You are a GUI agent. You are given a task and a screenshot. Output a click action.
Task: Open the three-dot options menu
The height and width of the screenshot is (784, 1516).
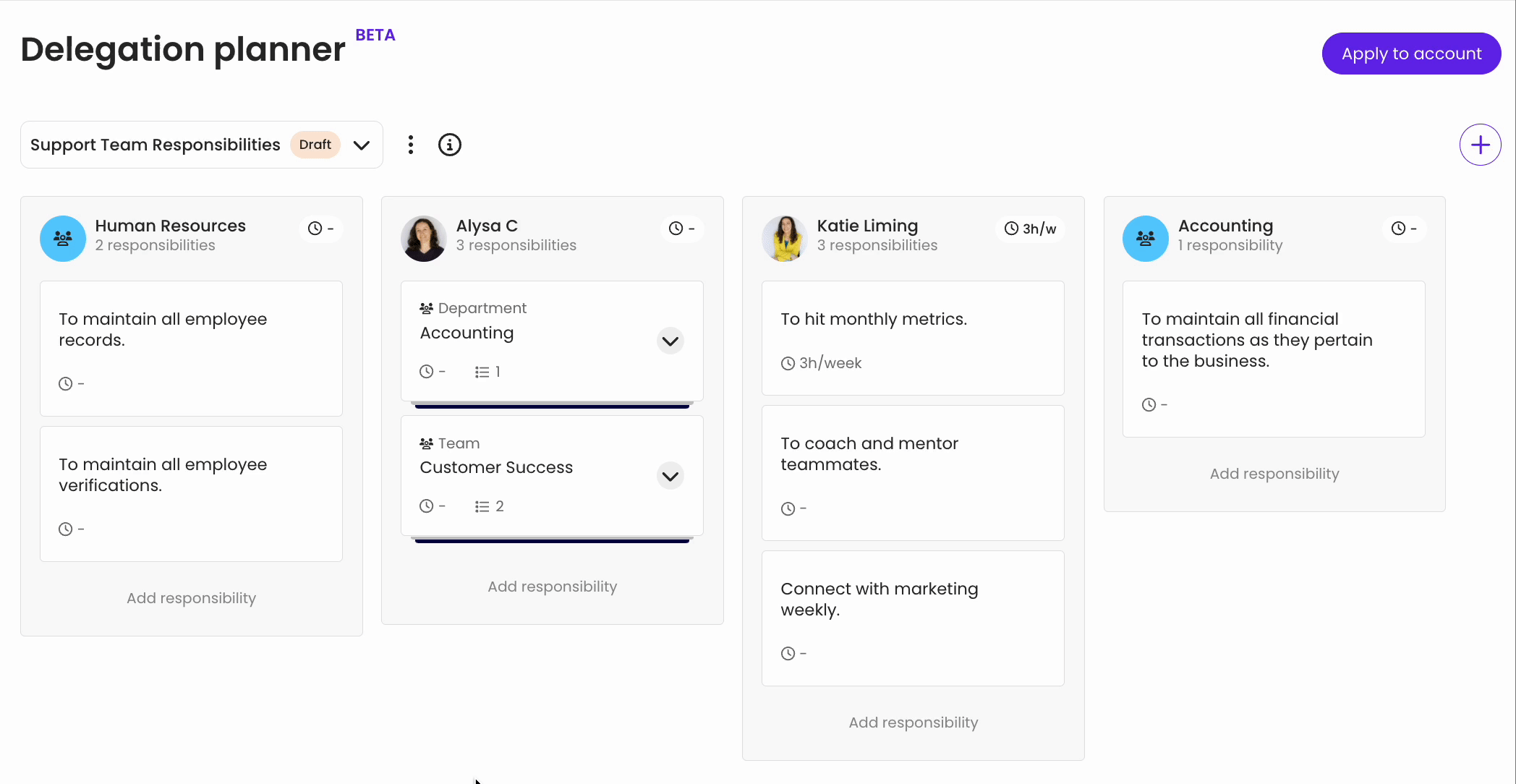[x=410, y=145]
